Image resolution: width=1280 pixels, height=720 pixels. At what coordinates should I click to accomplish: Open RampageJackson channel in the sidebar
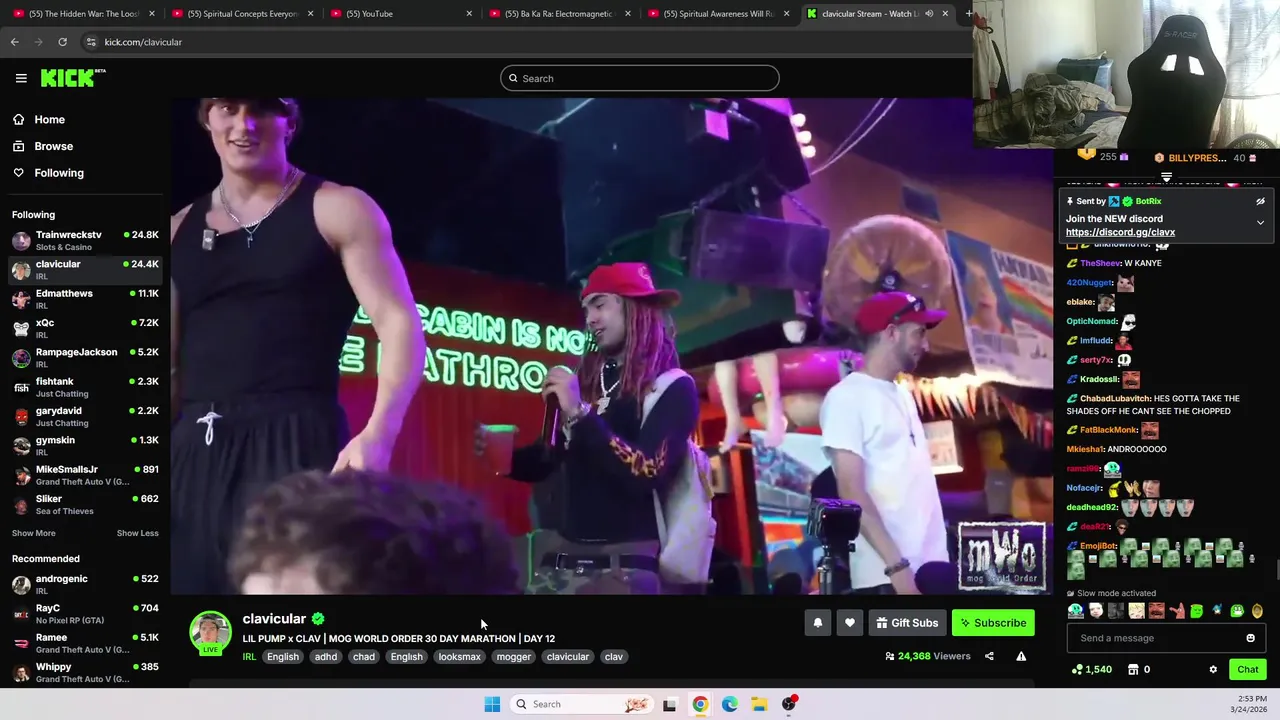pos(85,358)
